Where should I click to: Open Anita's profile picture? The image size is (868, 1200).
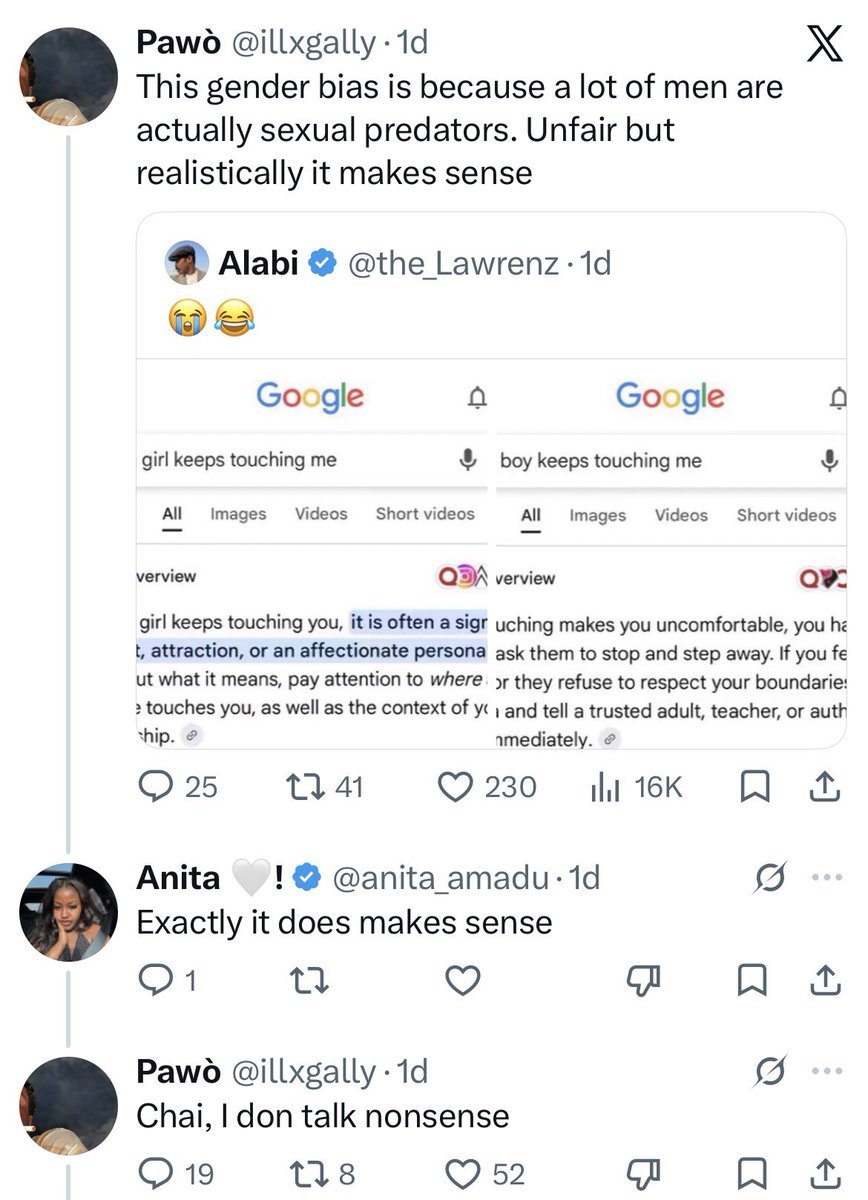[x=70, y=910]
